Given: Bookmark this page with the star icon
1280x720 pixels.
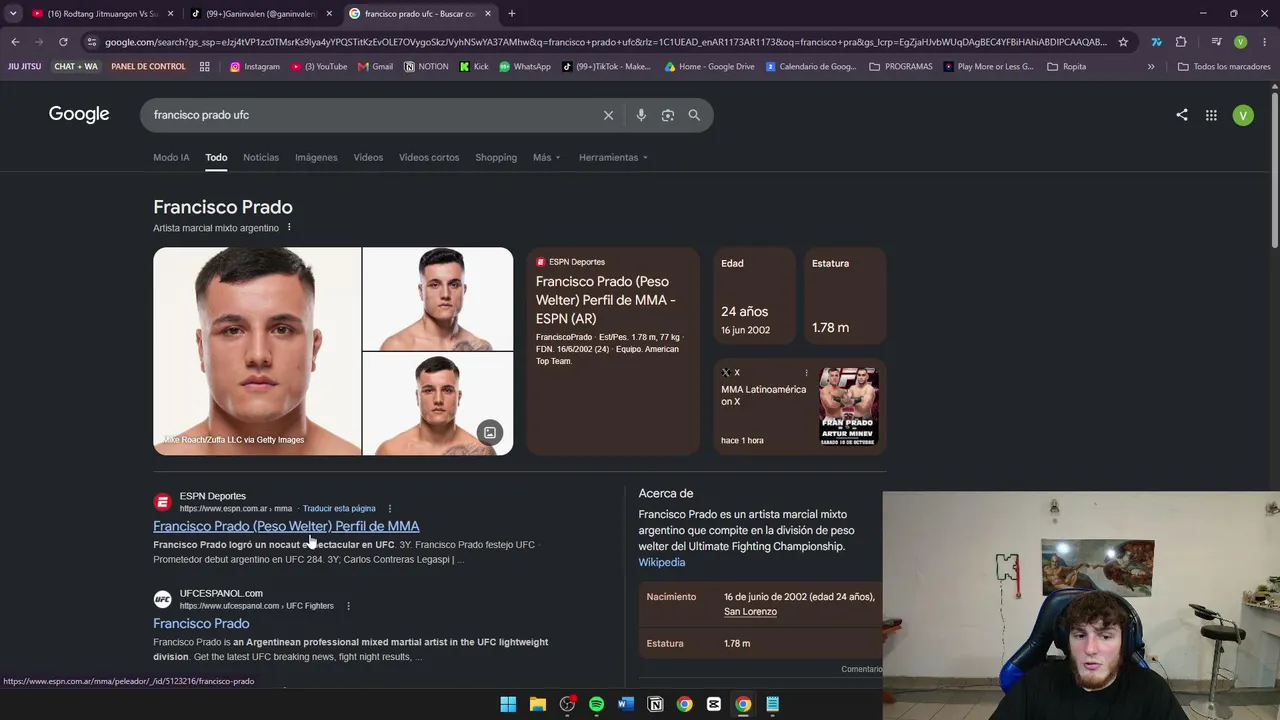Looking at the screenshot, I should (1123, 42).
